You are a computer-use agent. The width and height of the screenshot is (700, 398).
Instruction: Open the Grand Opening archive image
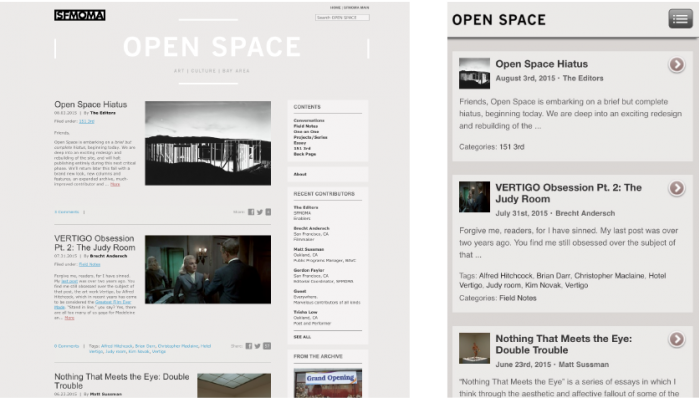(328, 383)
